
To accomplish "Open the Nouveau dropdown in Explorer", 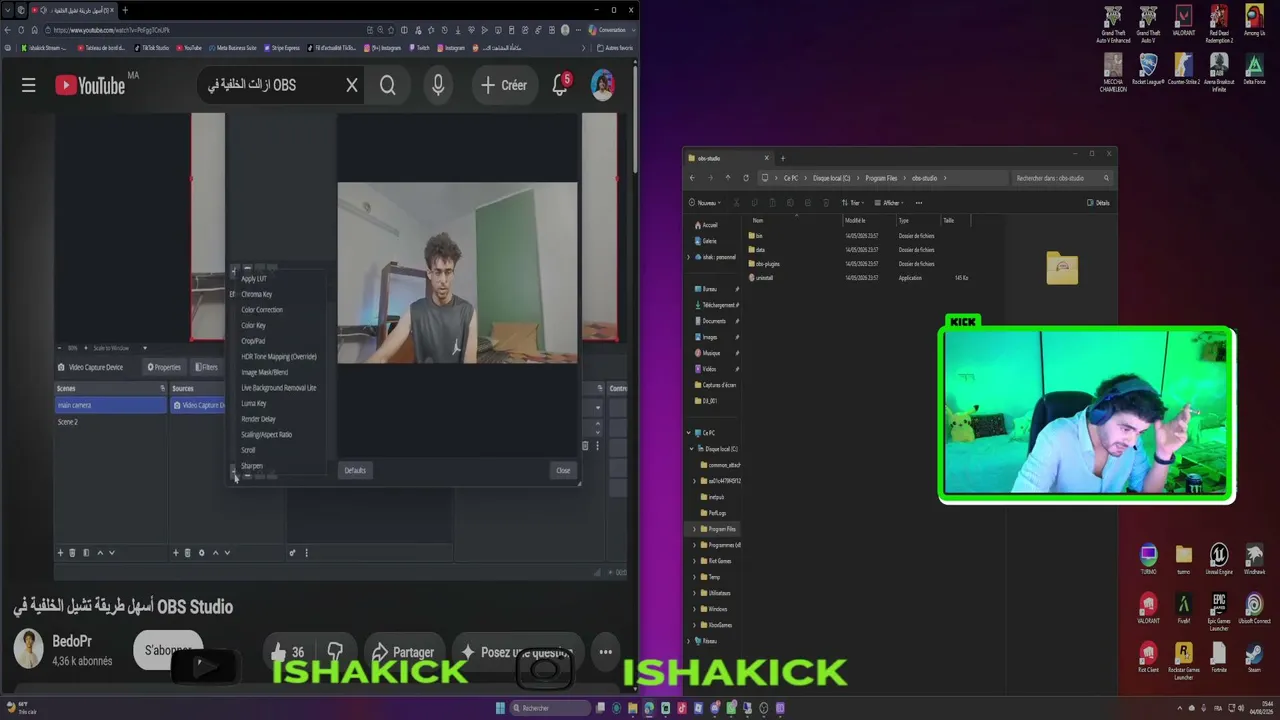I will (704, 203).
